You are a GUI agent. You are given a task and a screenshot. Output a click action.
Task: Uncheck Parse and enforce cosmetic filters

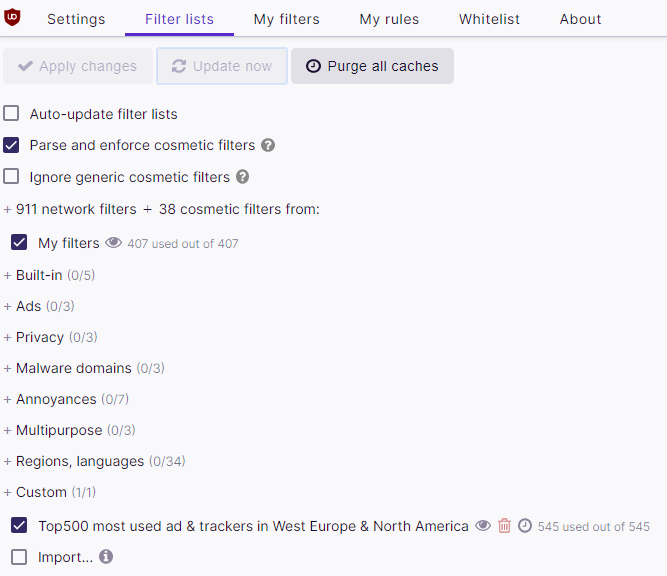coord(12,145)
